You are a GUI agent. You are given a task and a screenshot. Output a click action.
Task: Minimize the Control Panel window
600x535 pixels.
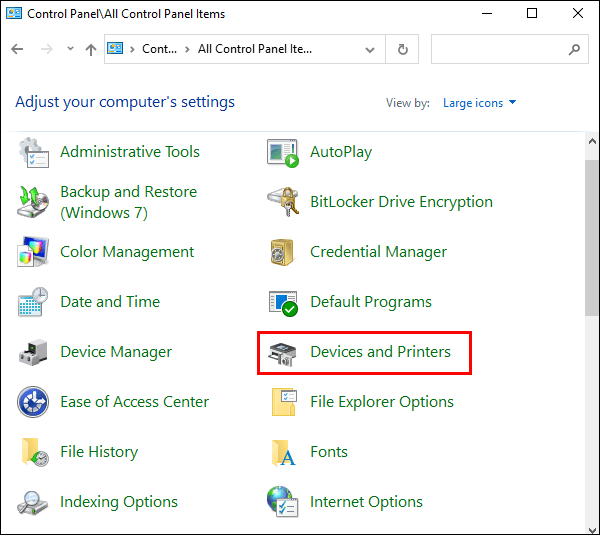pos(487,13)
